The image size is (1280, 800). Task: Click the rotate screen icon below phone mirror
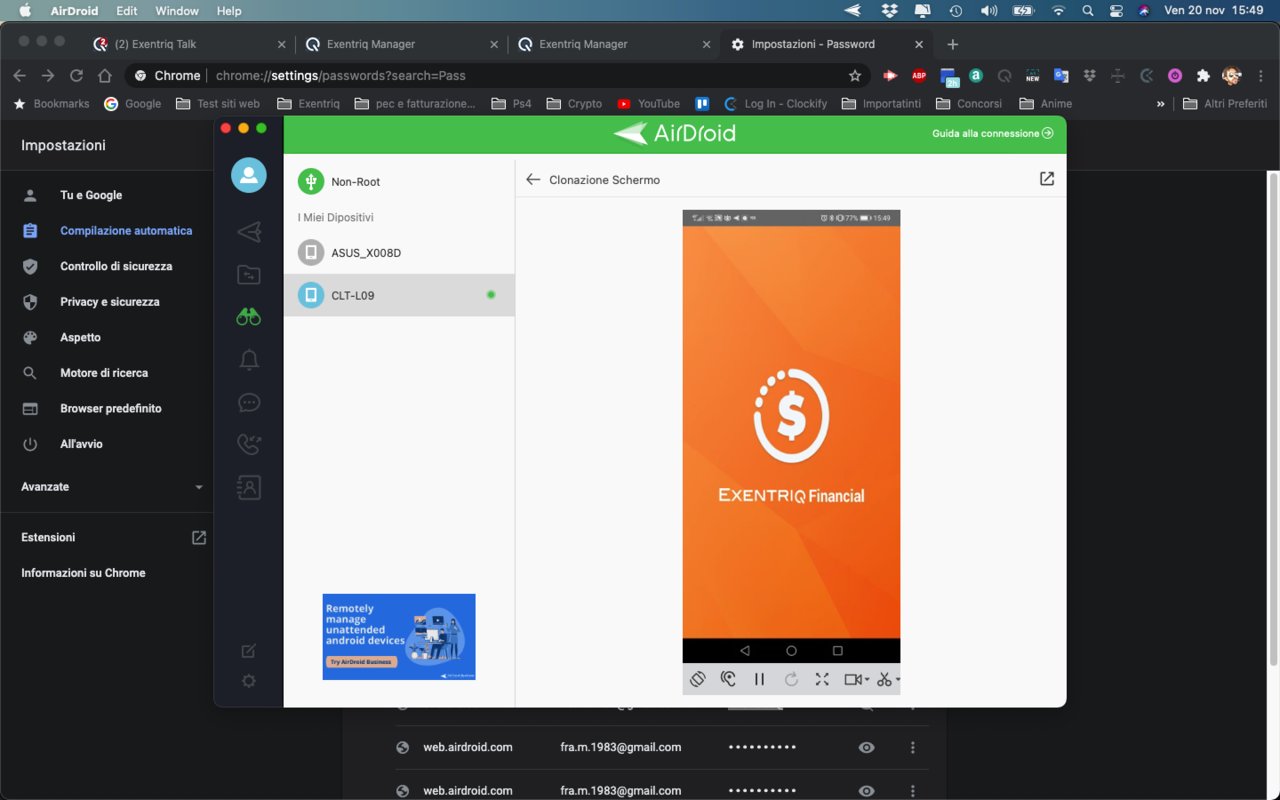[698, 679]
